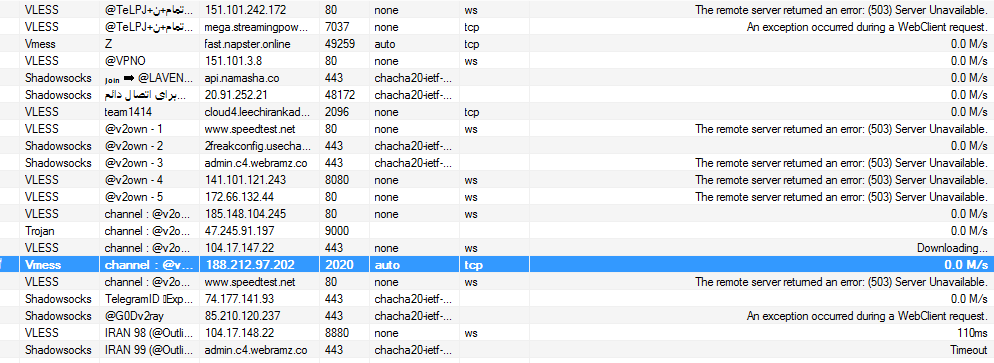The width and height of the screenshot is (994, 363).
Task: Choose the team1414 VLESS server
Action: 497,111
